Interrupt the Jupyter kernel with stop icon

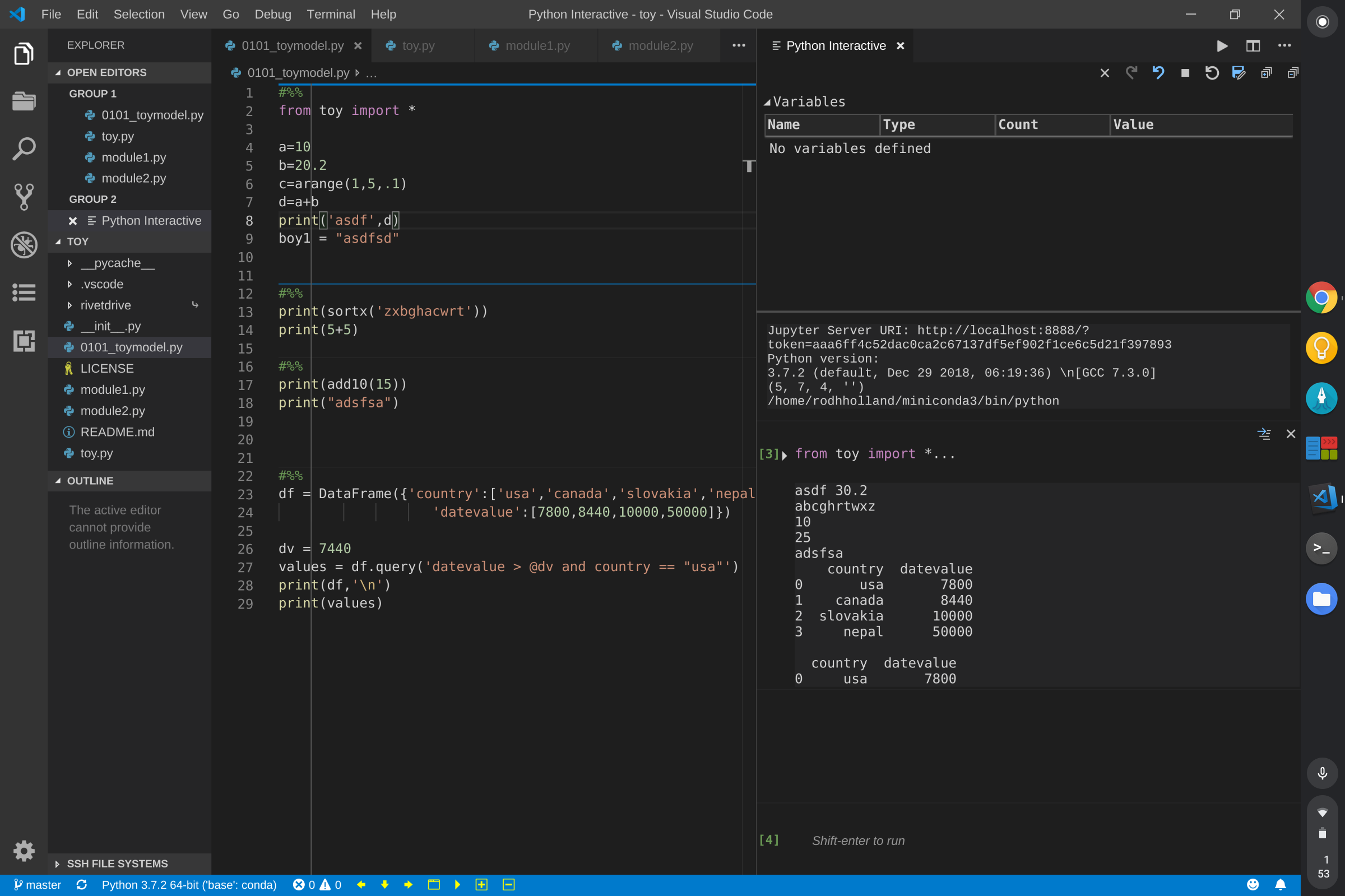tap(1185, 73)
